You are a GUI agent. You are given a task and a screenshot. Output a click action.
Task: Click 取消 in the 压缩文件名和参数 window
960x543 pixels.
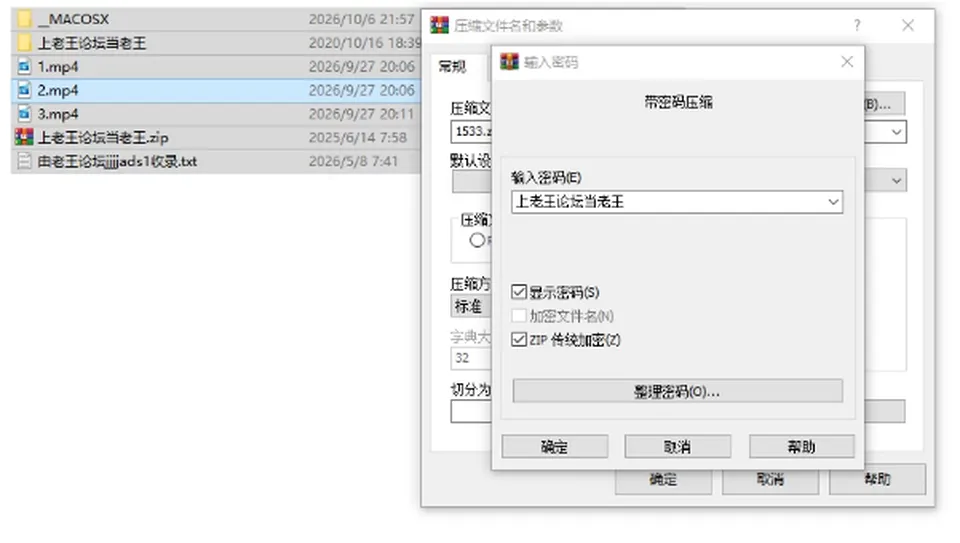coord(770,480)
